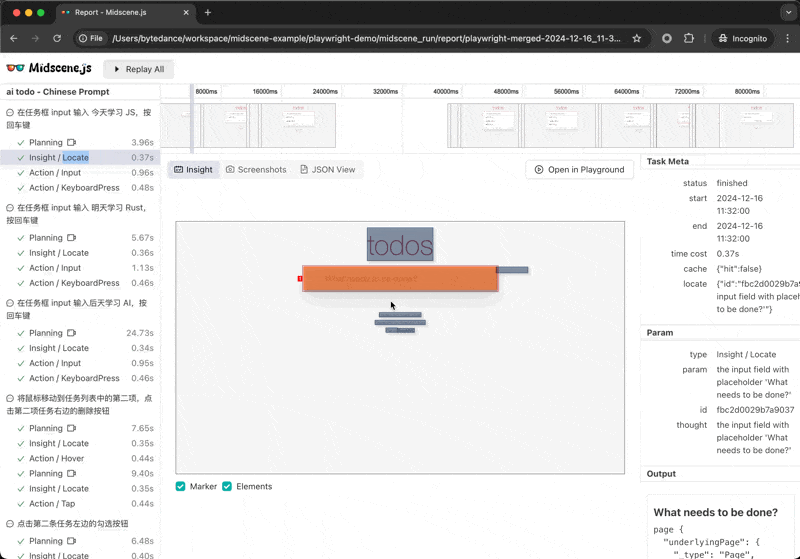
Task: Open the tab search dropdown arrow
Action: 789,12
